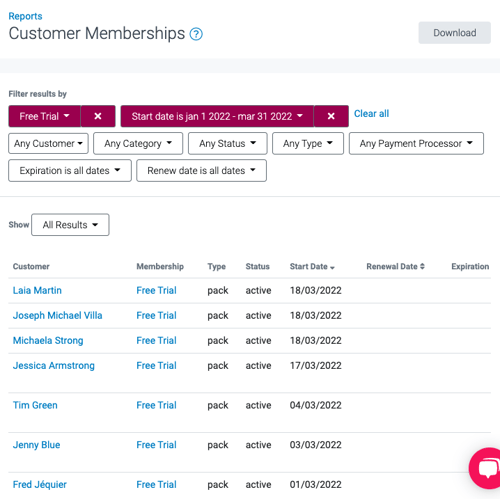Screen dimensions: 500x499
Task: Change the All Results show dropdown
Action: click(70, 225)
